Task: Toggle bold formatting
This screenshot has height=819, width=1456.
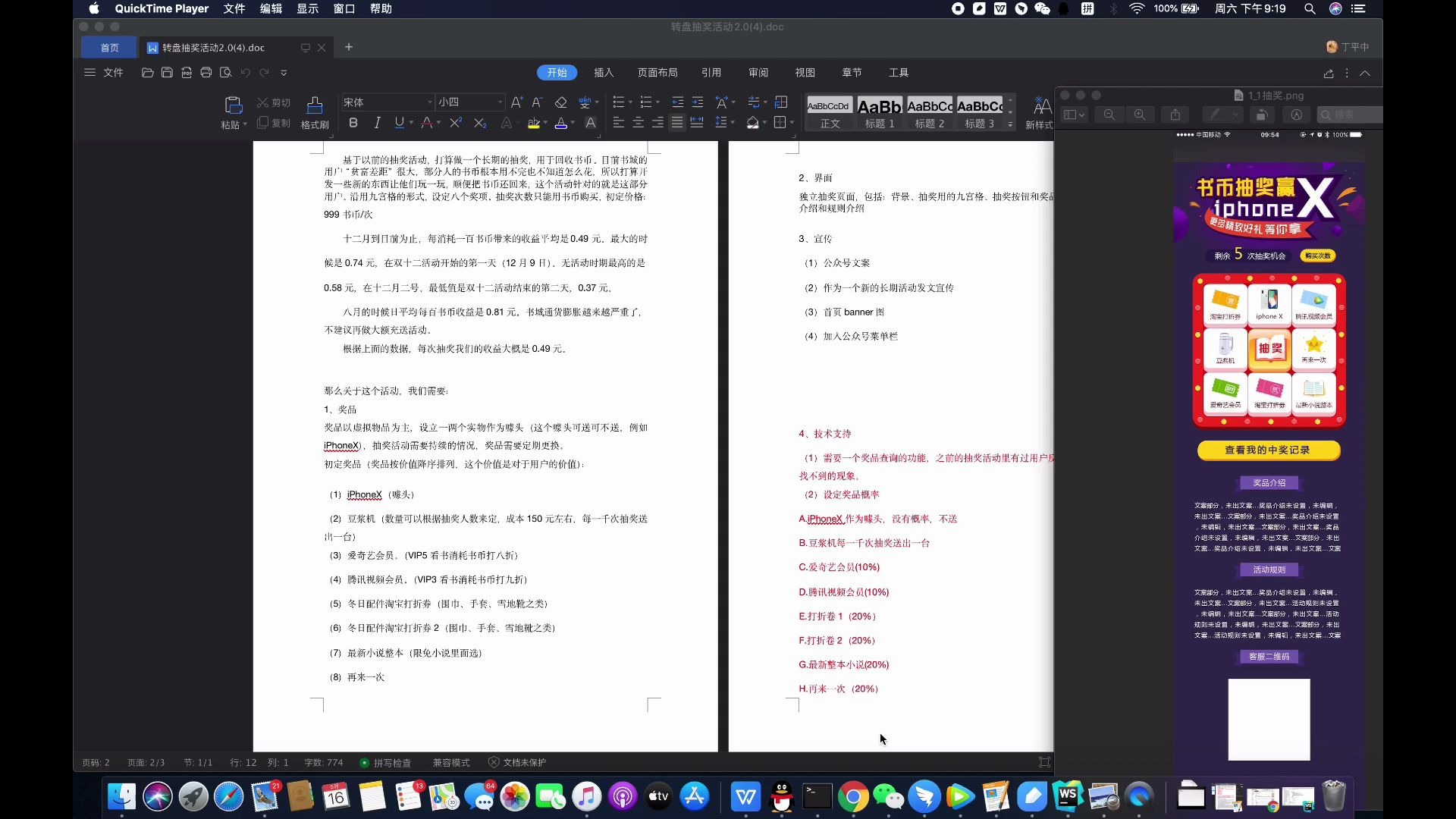Action: pos(353,123)
